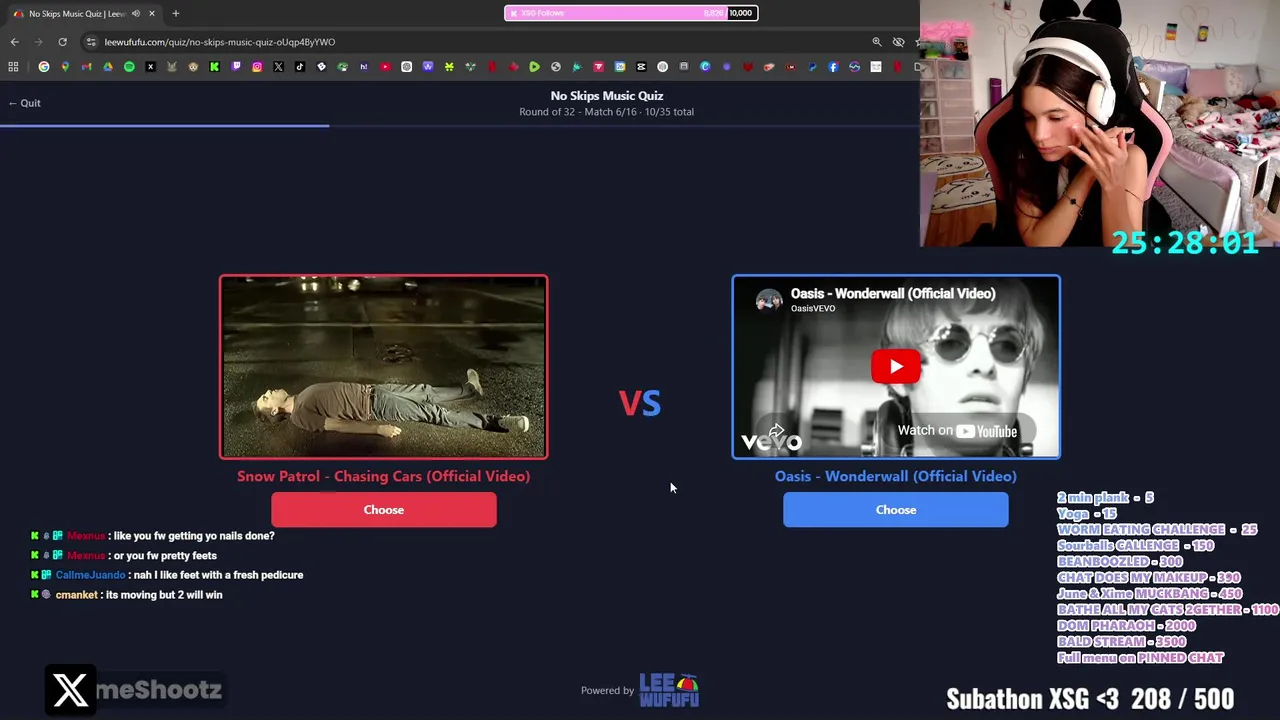Play the Oasis Wonderwall YouTube video
Viewport: 1280px width, 720px height.
click(x=896, y=366)
